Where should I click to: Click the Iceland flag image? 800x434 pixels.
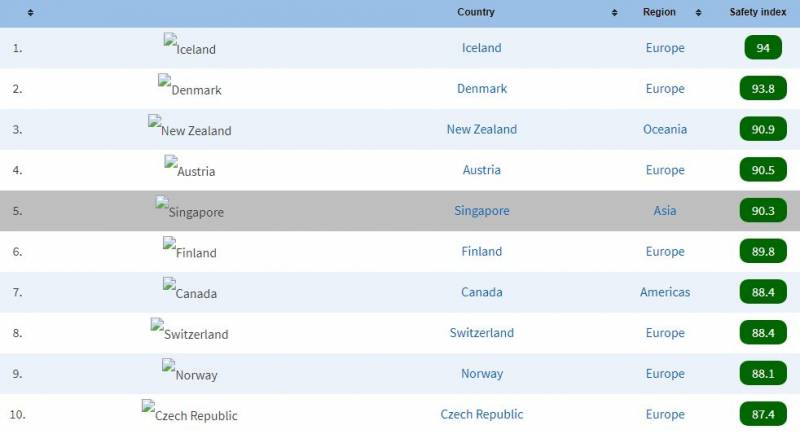coord(190,48)
